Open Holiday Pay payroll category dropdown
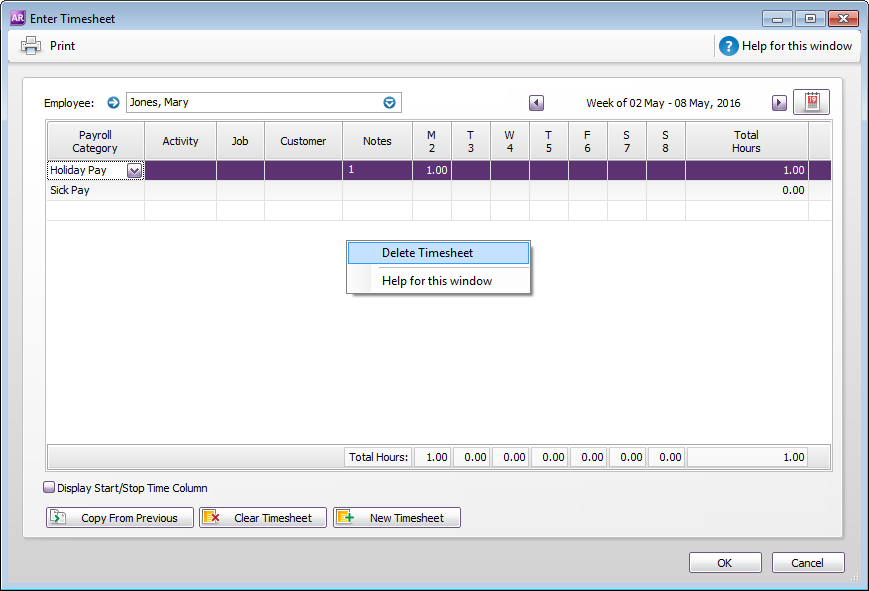869x591 pixels. pos(134,171)
